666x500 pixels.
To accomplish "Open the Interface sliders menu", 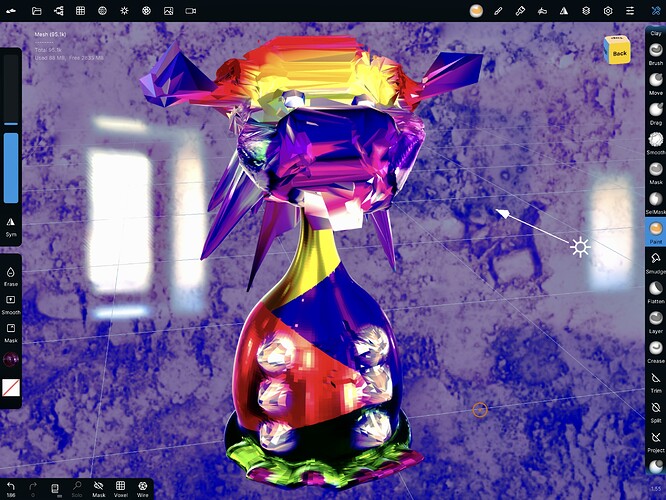I will (x=630, y=11).
